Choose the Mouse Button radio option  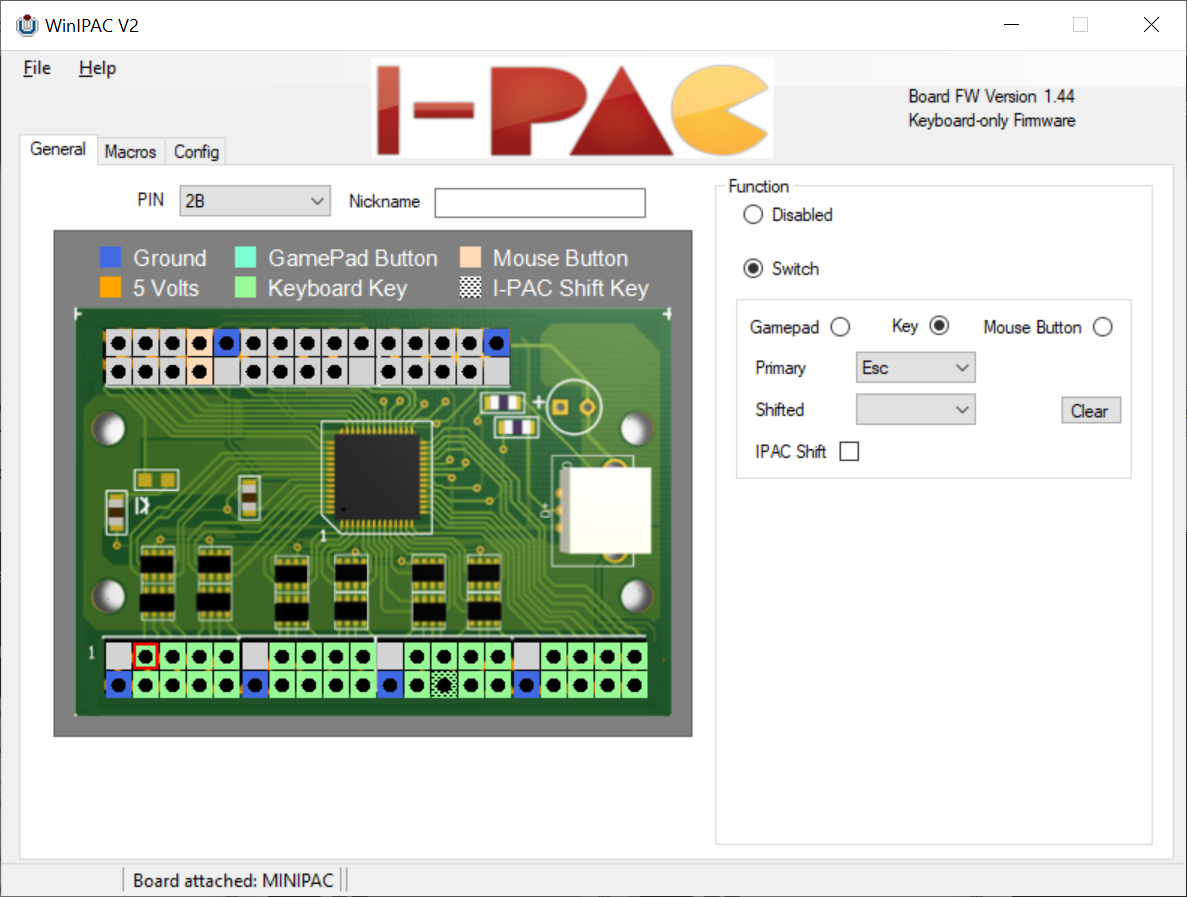pos(1103,327)
